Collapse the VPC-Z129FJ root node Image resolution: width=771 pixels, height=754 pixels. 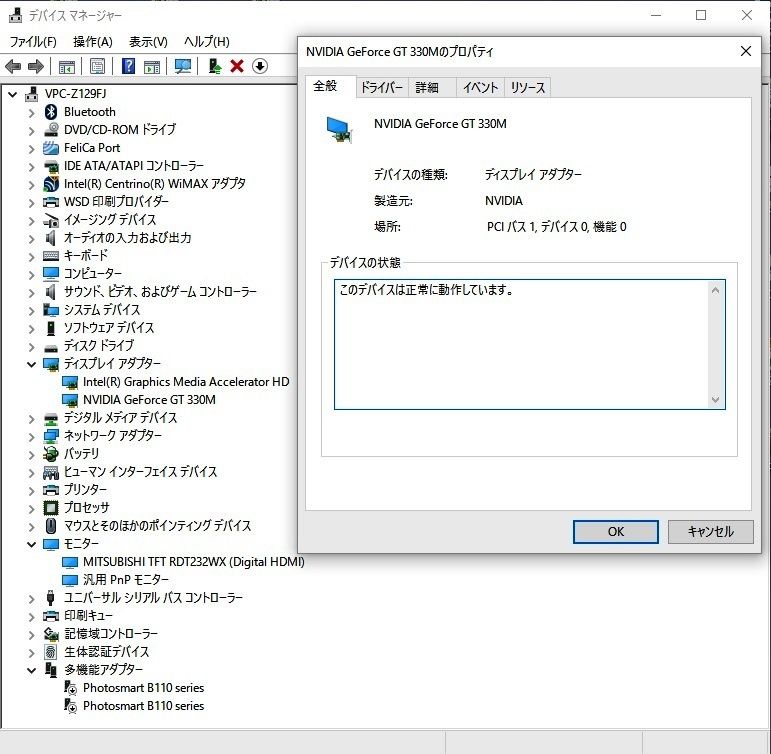(x=13, y=94)
